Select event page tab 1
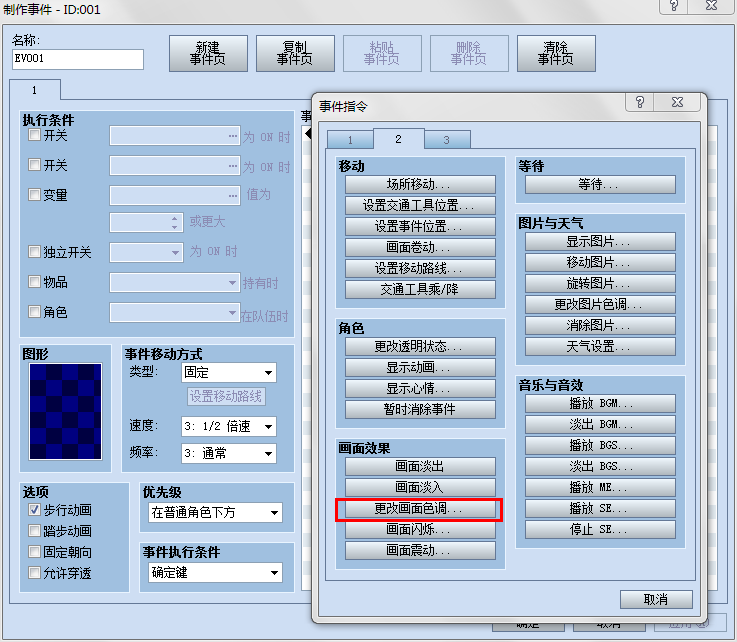Image resolution: width=737 pixels, height=642 pixels. pyautogui.click(x=35, y=90)
